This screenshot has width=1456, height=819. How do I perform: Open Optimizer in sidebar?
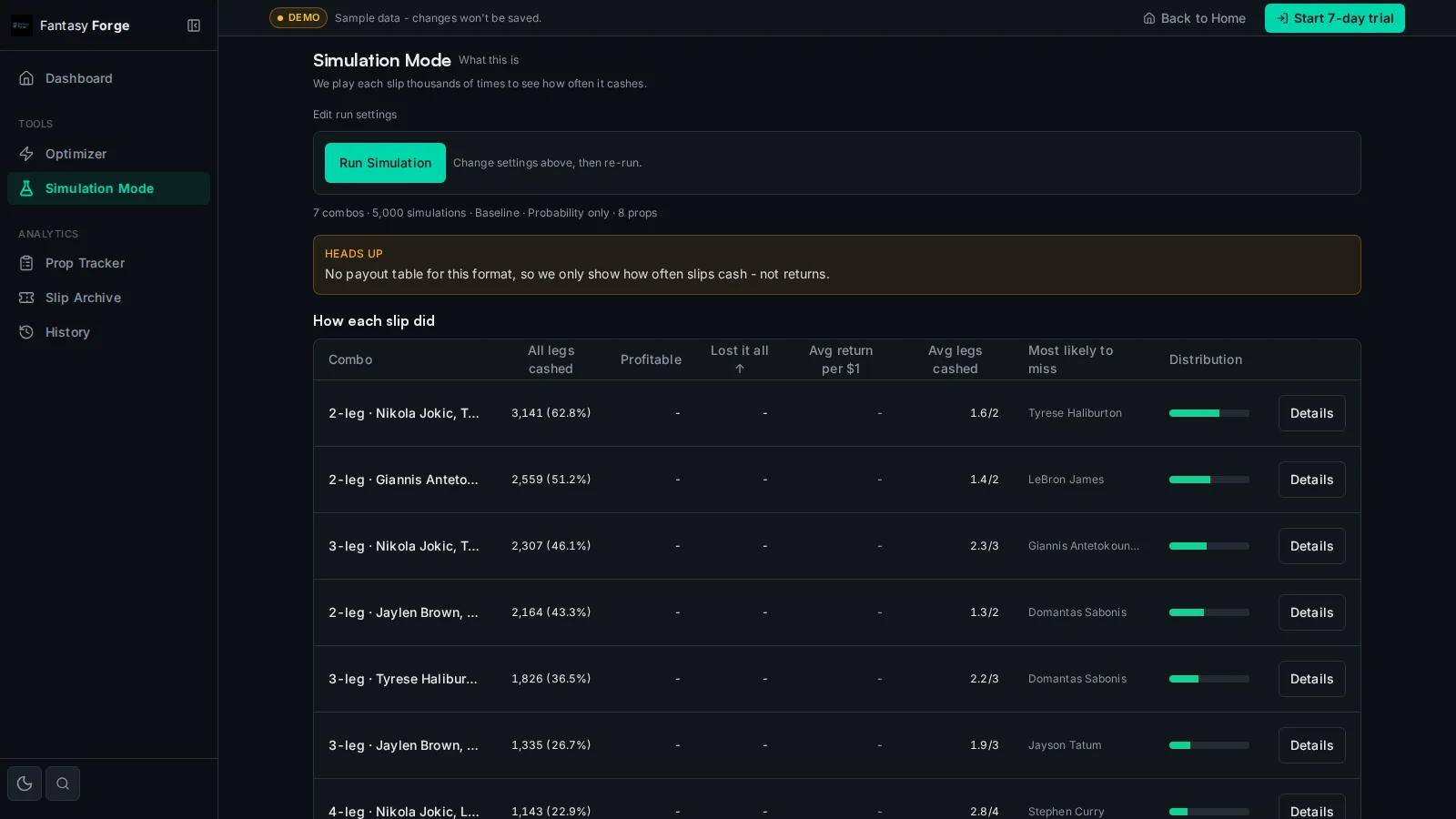pos(108,154)
